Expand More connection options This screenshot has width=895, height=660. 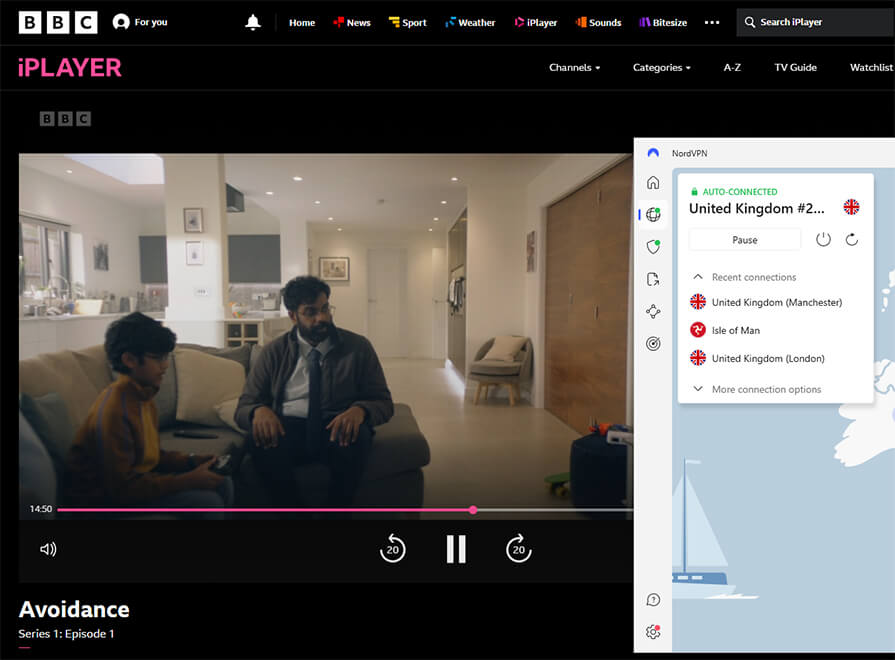(x=757, y=389)
